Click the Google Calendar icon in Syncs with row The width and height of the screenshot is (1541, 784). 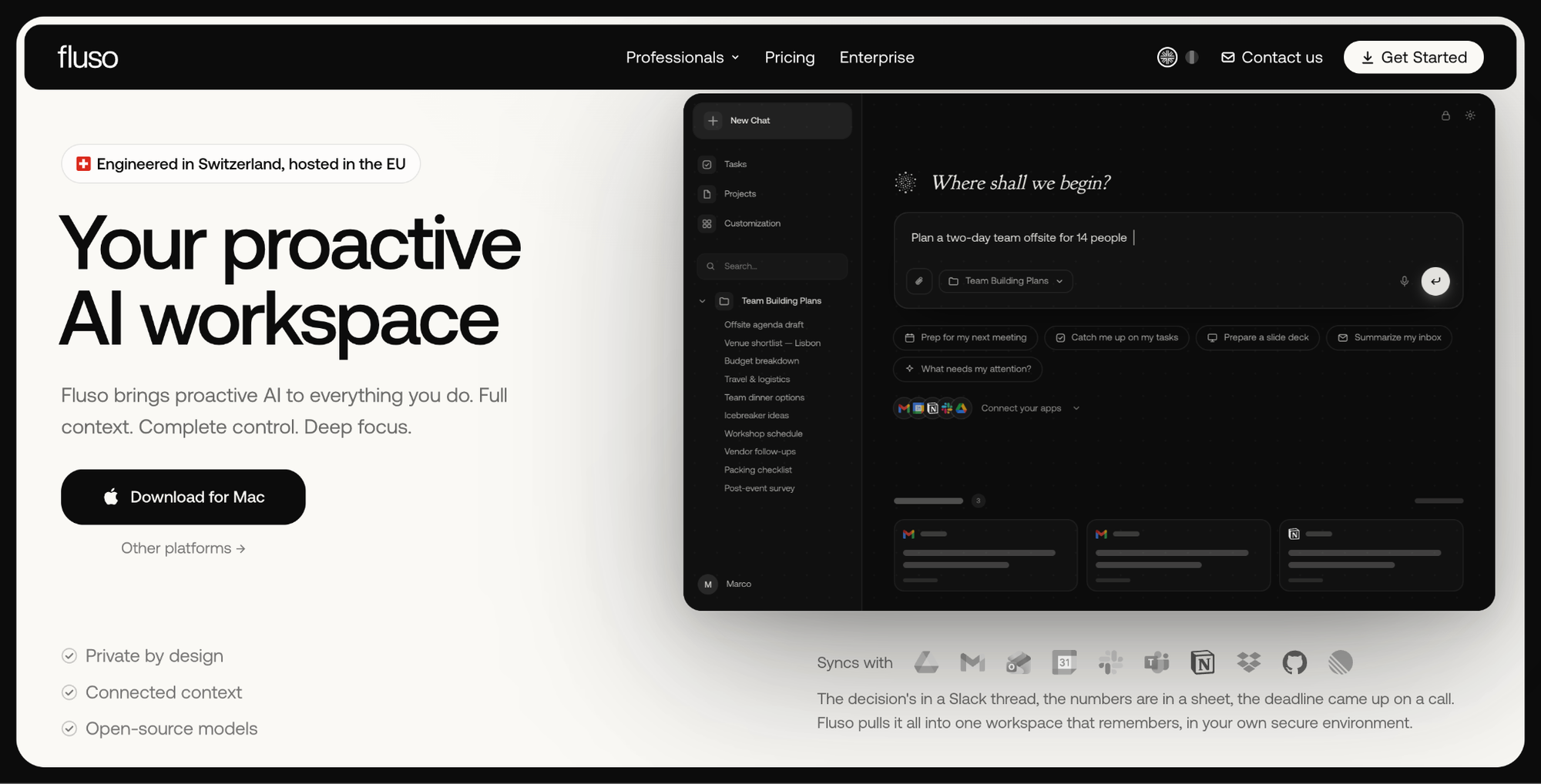[1064, 662]
